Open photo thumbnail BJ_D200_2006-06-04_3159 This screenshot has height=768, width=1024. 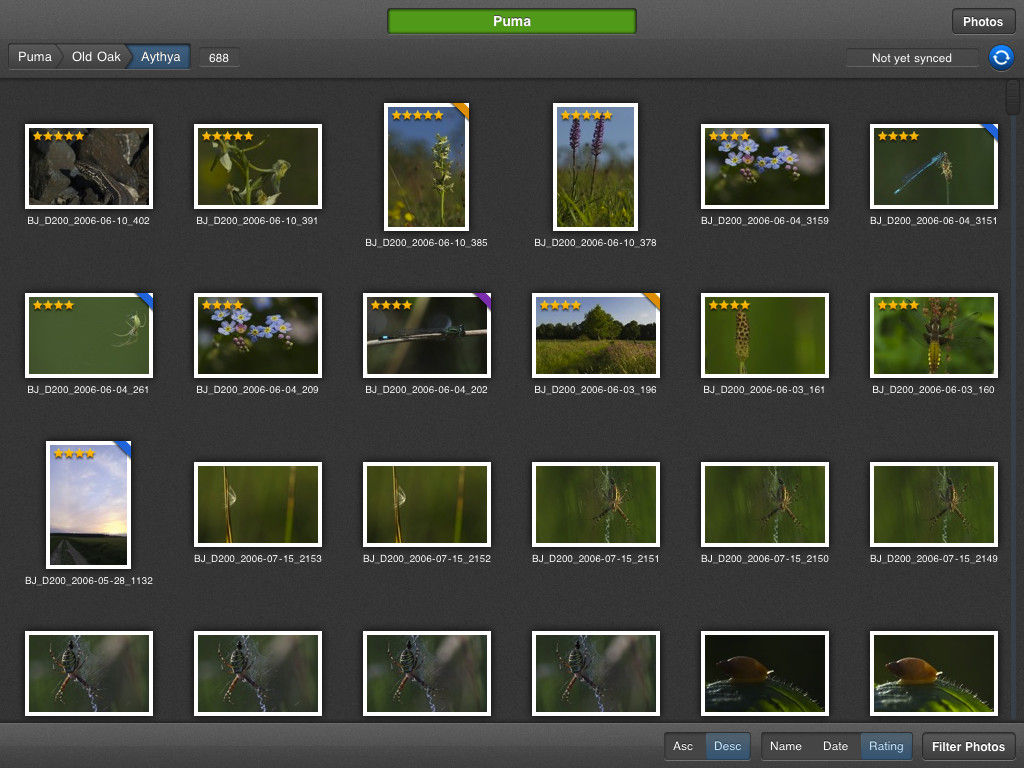pyautogui.click(x=765, y=167)
